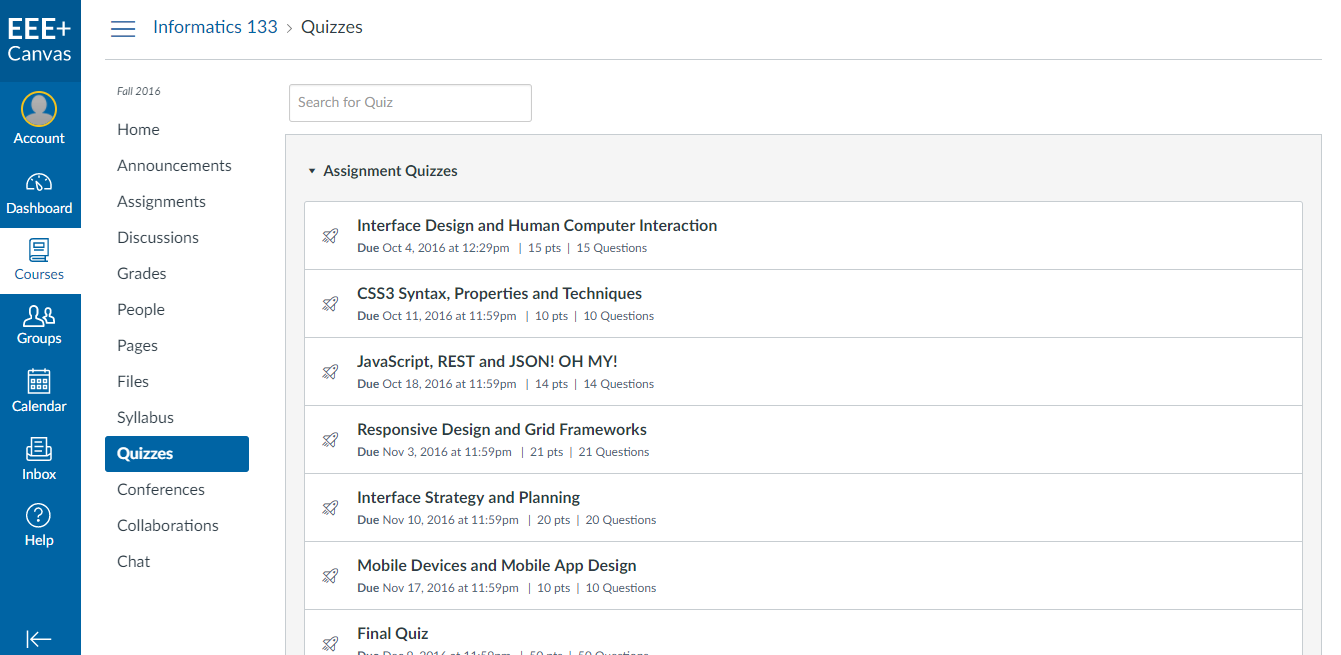1341x655 pixels.
Task: Open the Dashboard speedometer icon
Action: pos(39,182)
